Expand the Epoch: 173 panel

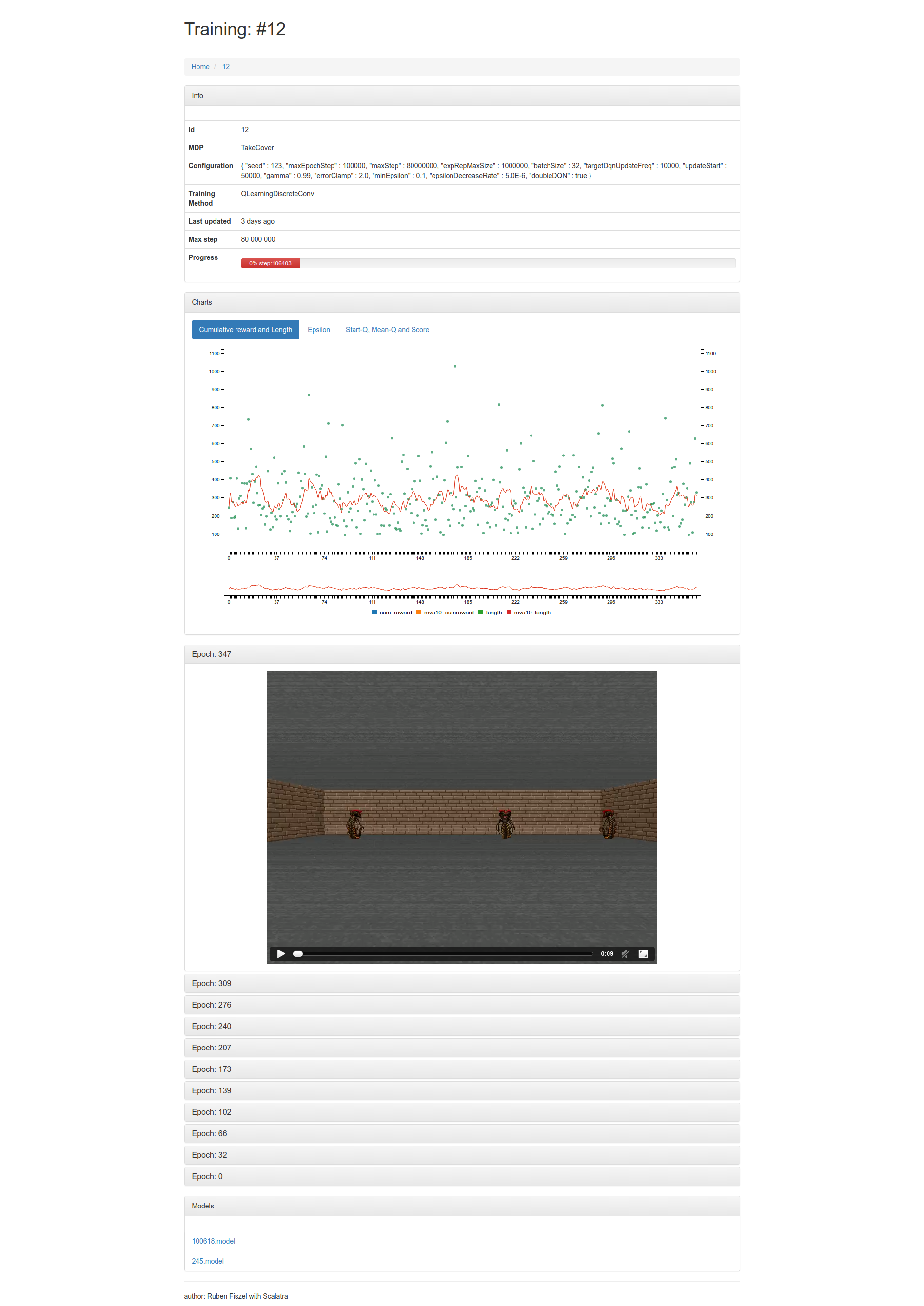[x=462, y=1069]
